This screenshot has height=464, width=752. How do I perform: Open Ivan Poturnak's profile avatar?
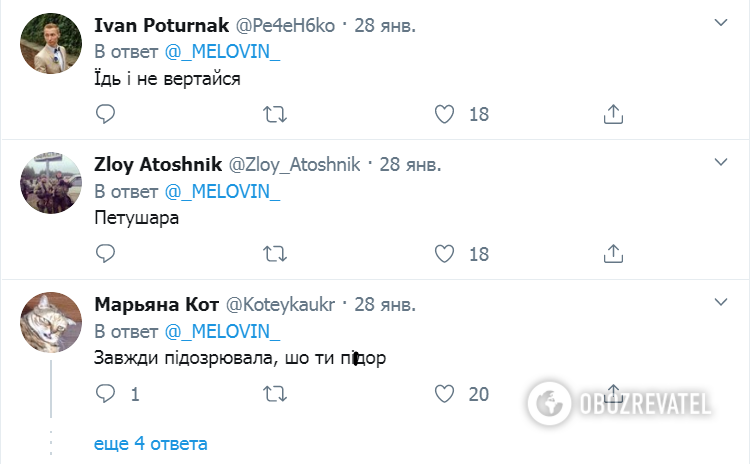pos(51,43)
